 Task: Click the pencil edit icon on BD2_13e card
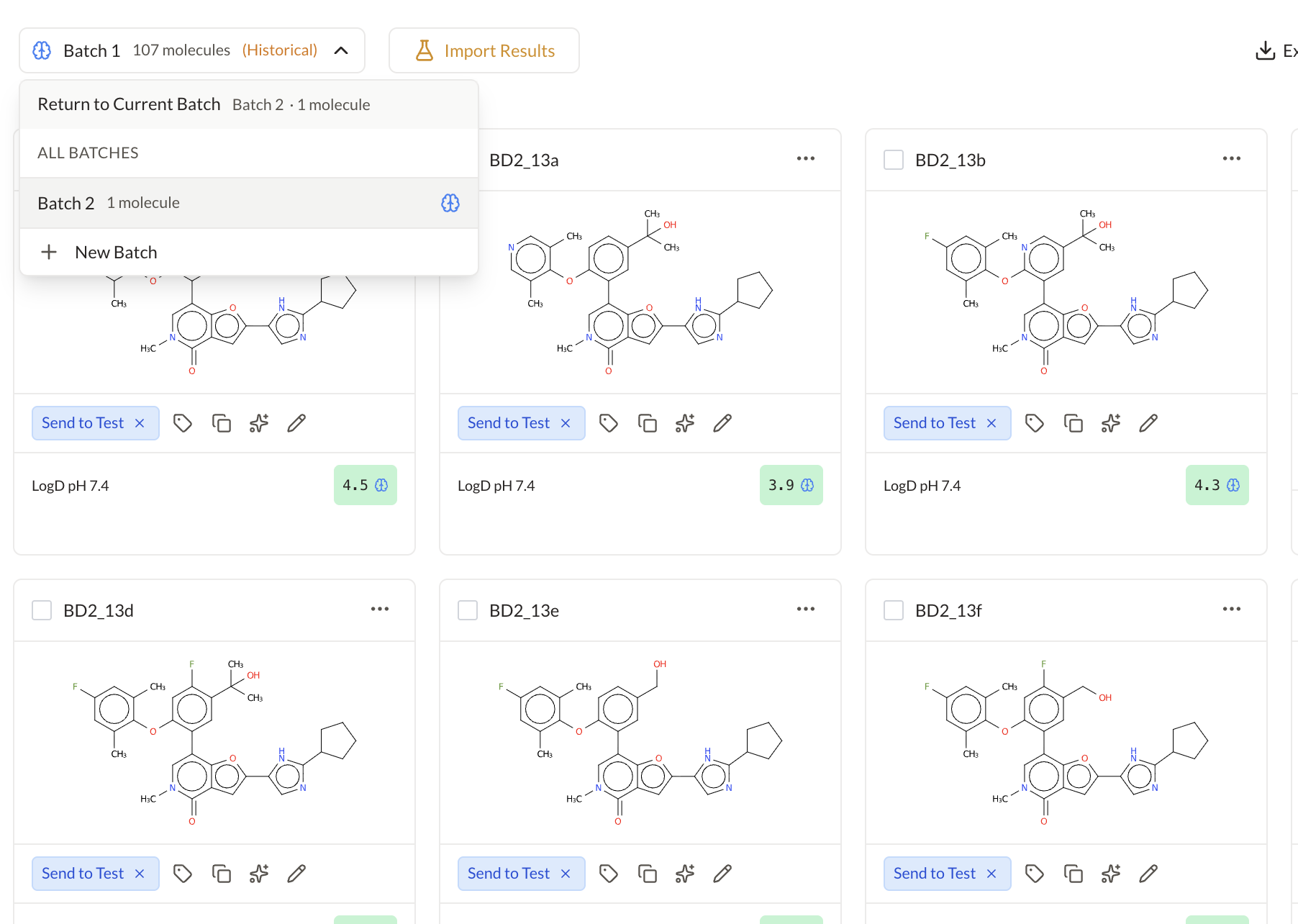pyautogui.click(x=722, y=874)
